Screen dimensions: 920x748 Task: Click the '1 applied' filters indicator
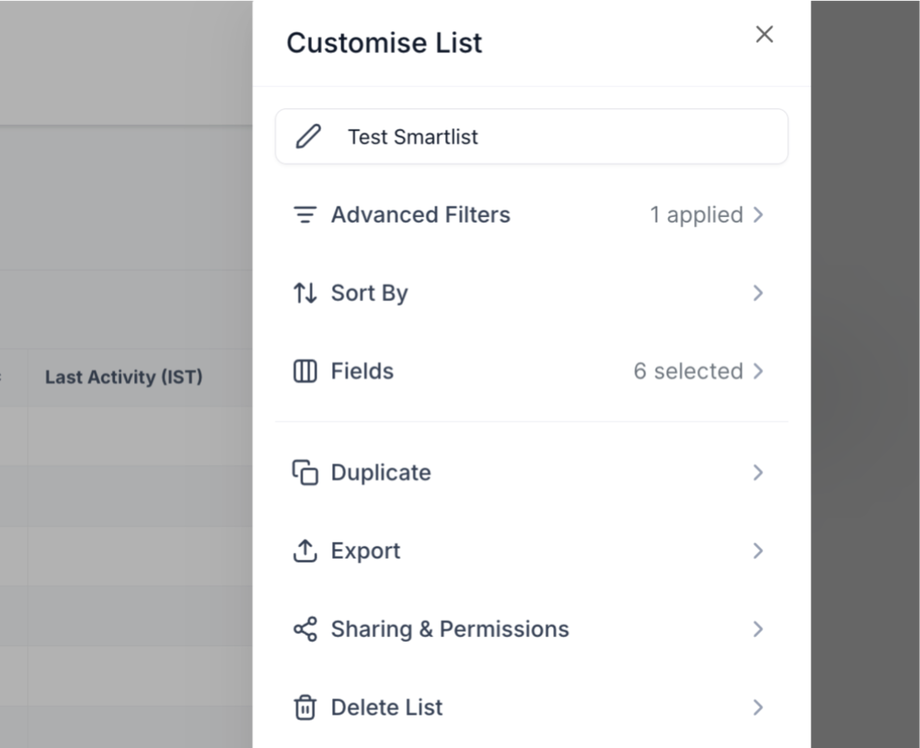point(696,215)
